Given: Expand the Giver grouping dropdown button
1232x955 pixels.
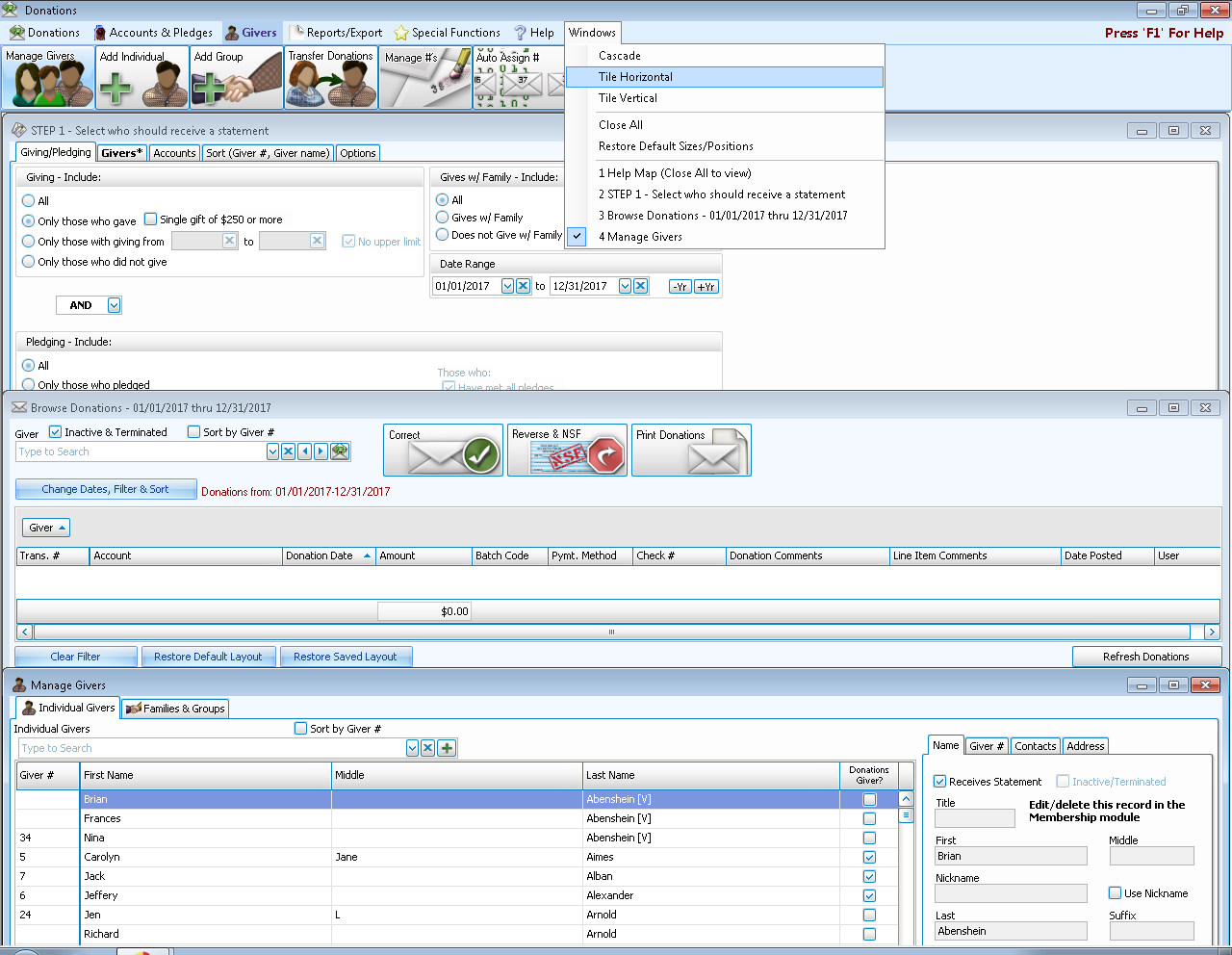Looking at the screenshot, I should (46, 528).
